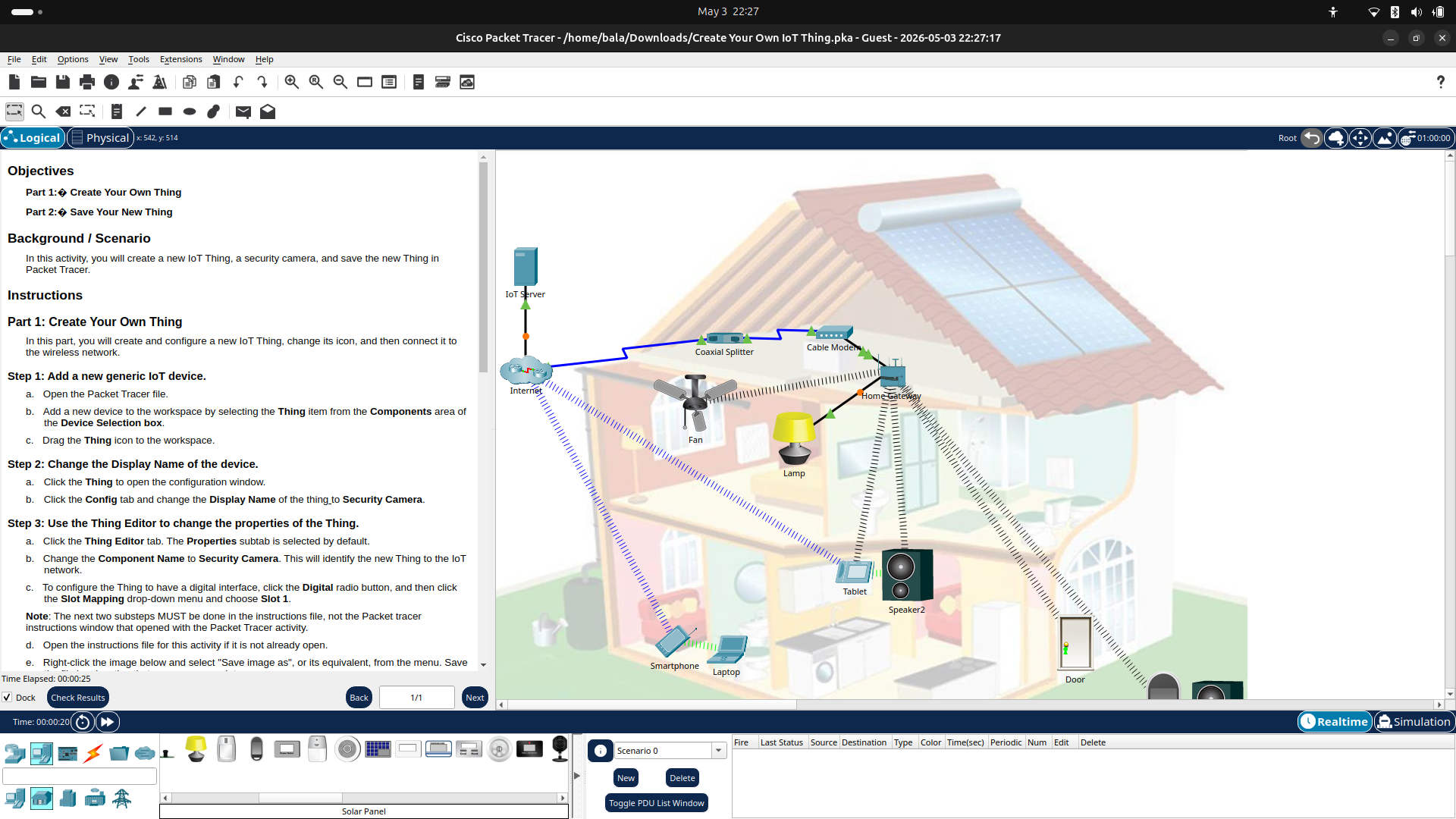The width and height of the screenshot is (1456, 819).
Task: Zoom out on the workspace
Action: click(340, 82)
